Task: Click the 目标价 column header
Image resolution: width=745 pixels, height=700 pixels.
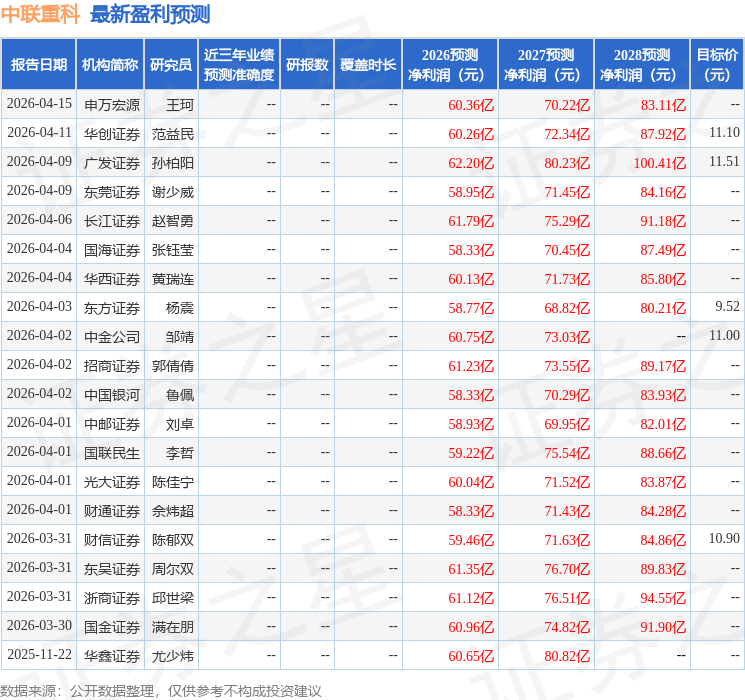Action: [717, 65]
